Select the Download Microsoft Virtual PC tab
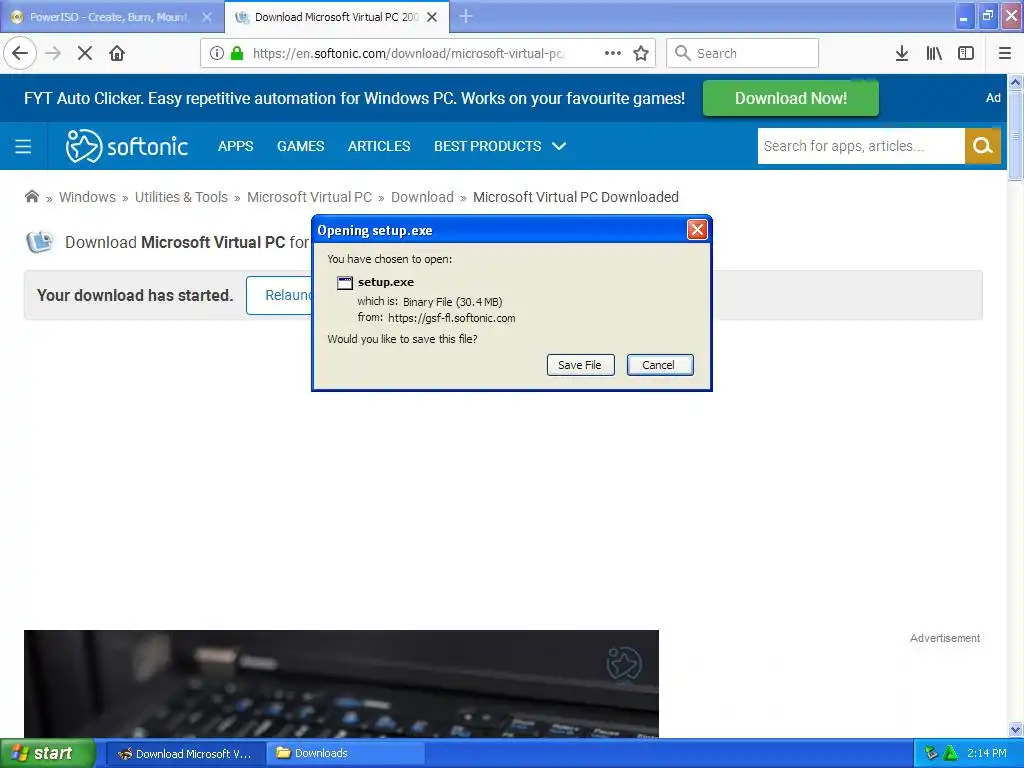The width and height of the screenshot is (1024, 768). tap(336, 17)
